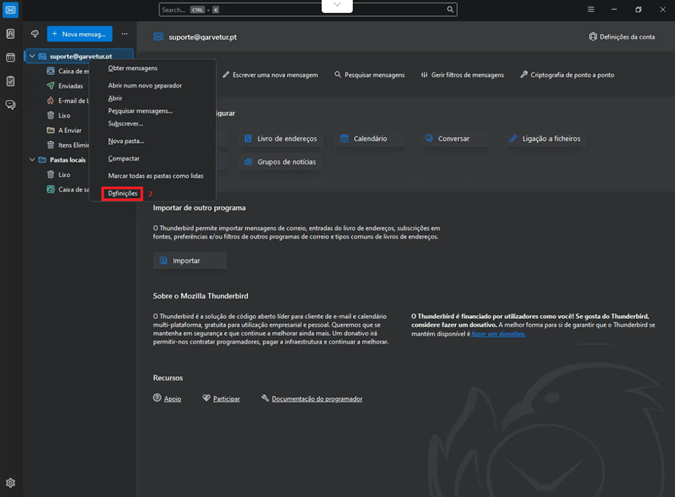This screenshot has height=497, width=675.
Task: Collapse the suporte@garvetur.pt account tree
Action: [32, 56]
